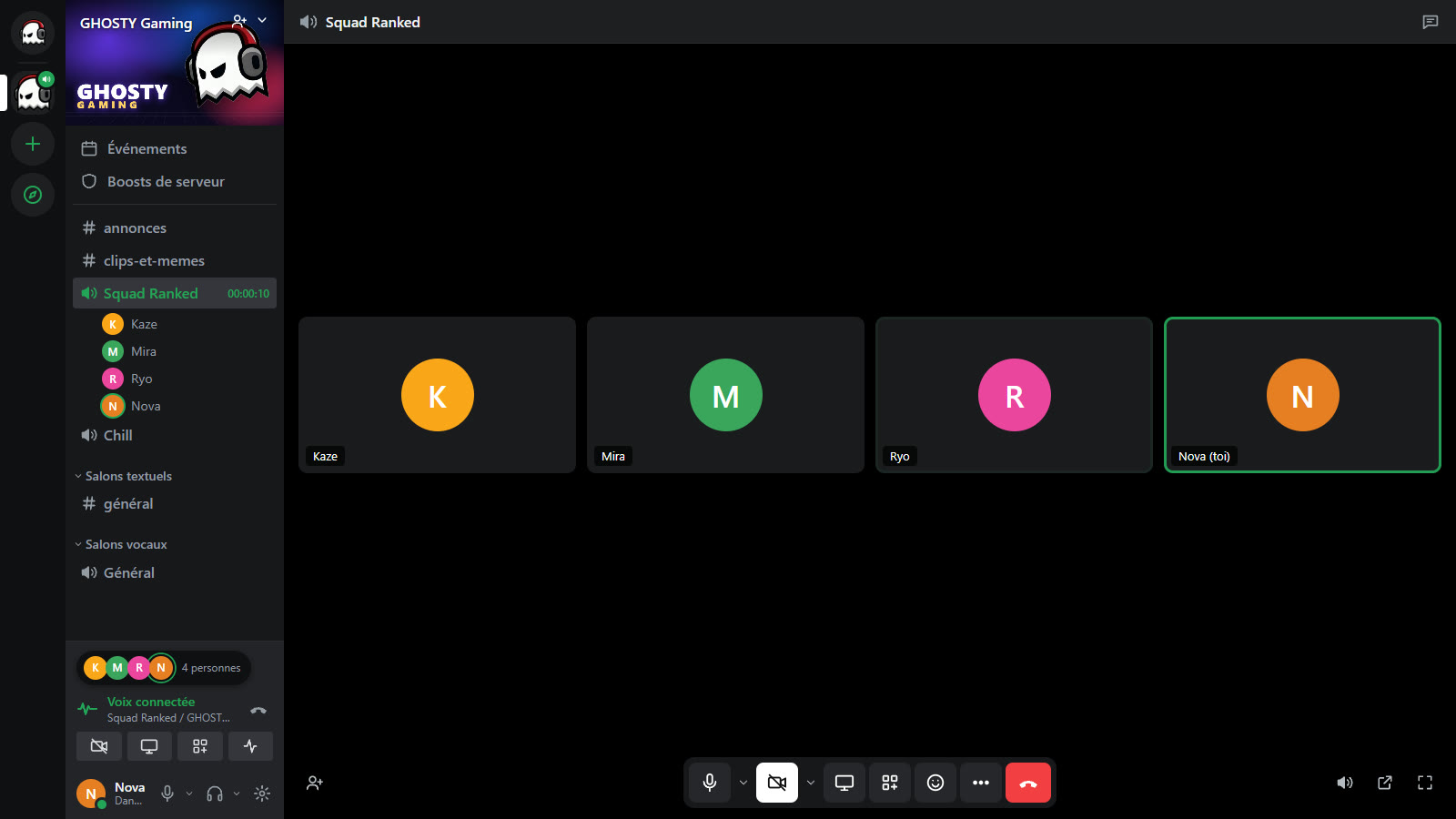Select Ryo's video tile

point(1014,395)
